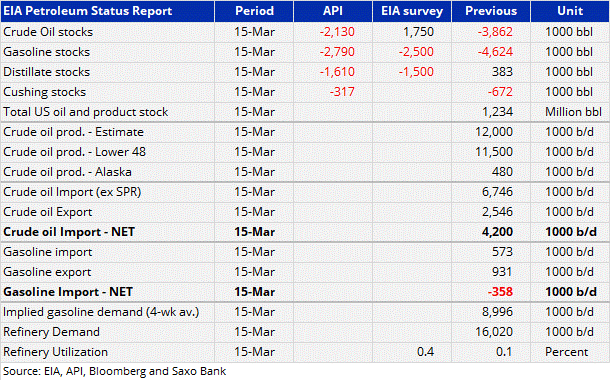This screenshot has width=611, height=380.
Task: Click bold '15-Mar' in Gasoline Import - NET row
Action: coord(254,292)
